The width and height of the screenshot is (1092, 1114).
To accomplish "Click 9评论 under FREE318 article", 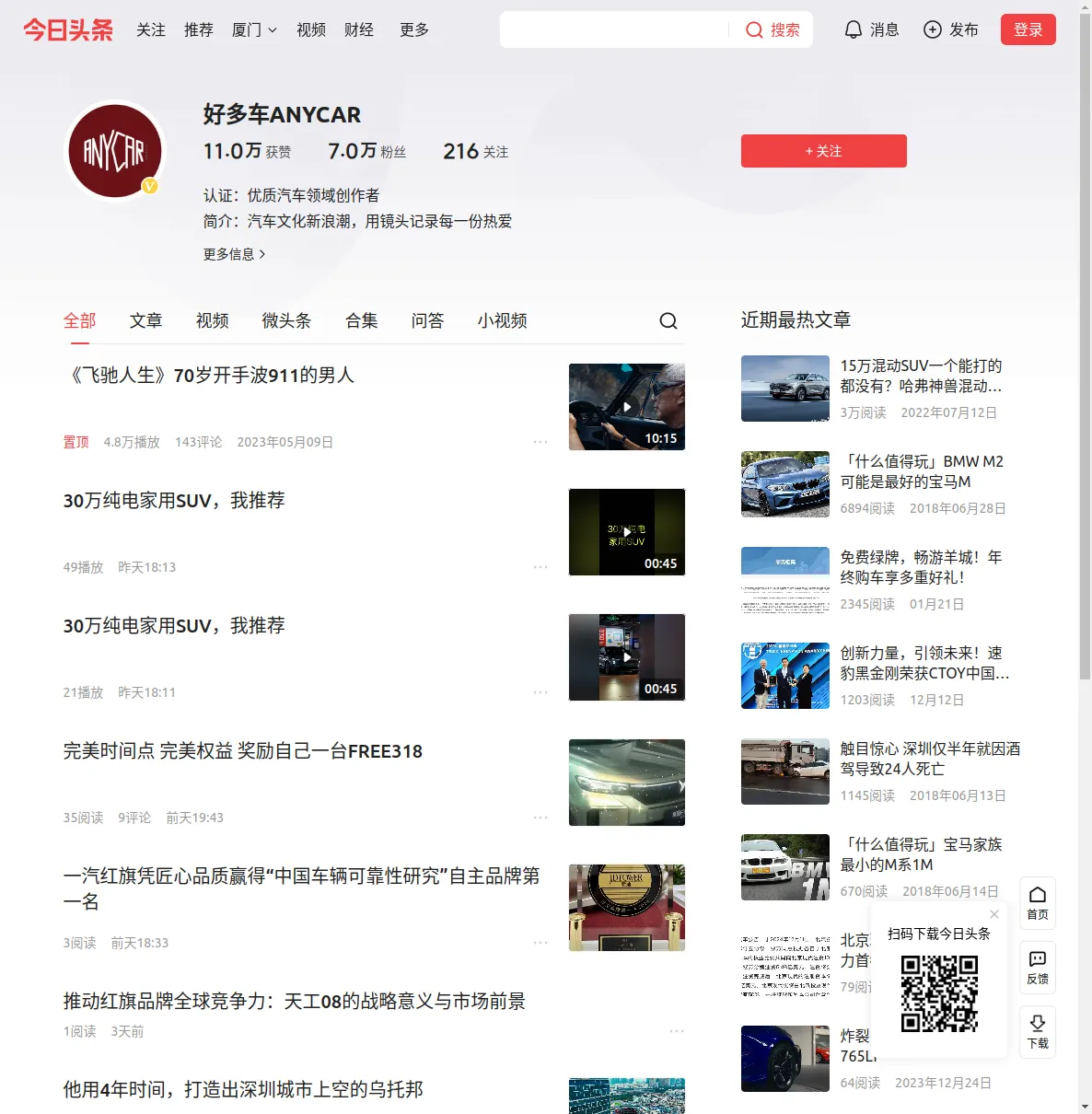I will [134, 818].
